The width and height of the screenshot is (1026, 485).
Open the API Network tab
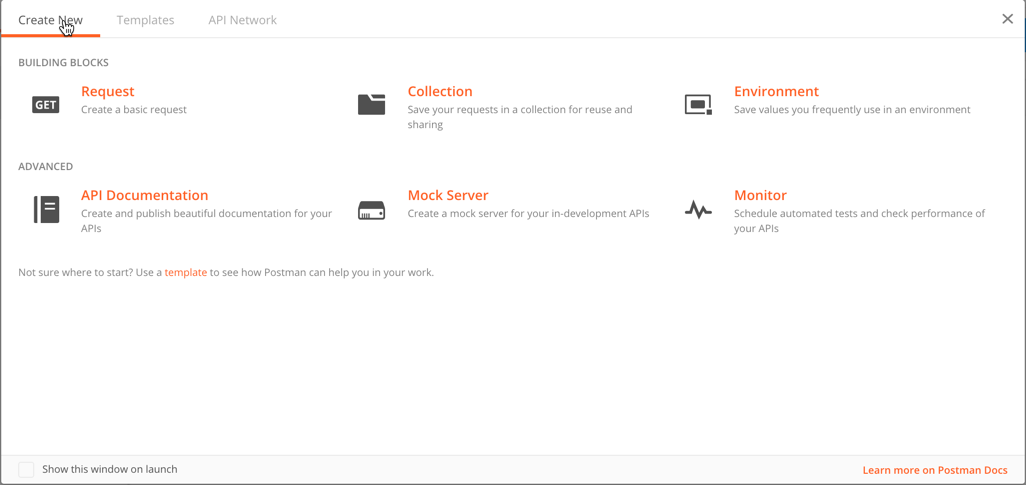243,20
